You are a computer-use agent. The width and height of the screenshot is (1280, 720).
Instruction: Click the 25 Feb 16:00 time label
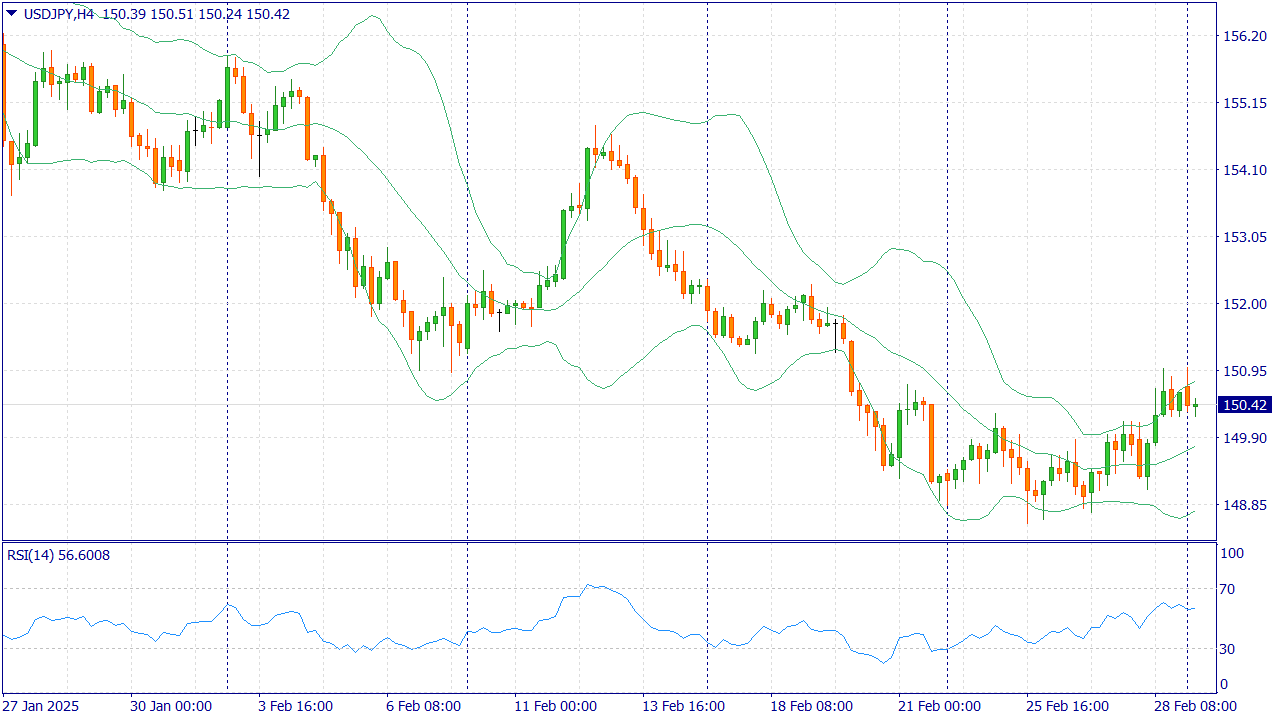pos(1067,706)
